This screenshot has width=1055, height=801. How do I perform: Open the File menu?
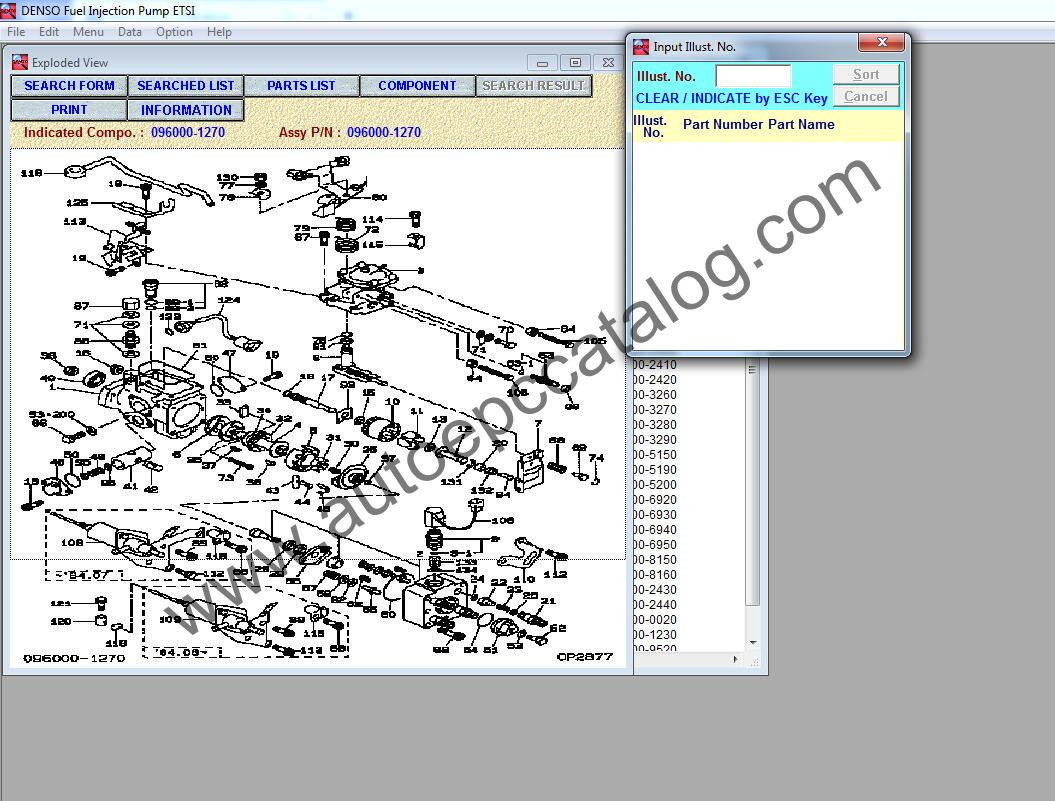(16, 31)
